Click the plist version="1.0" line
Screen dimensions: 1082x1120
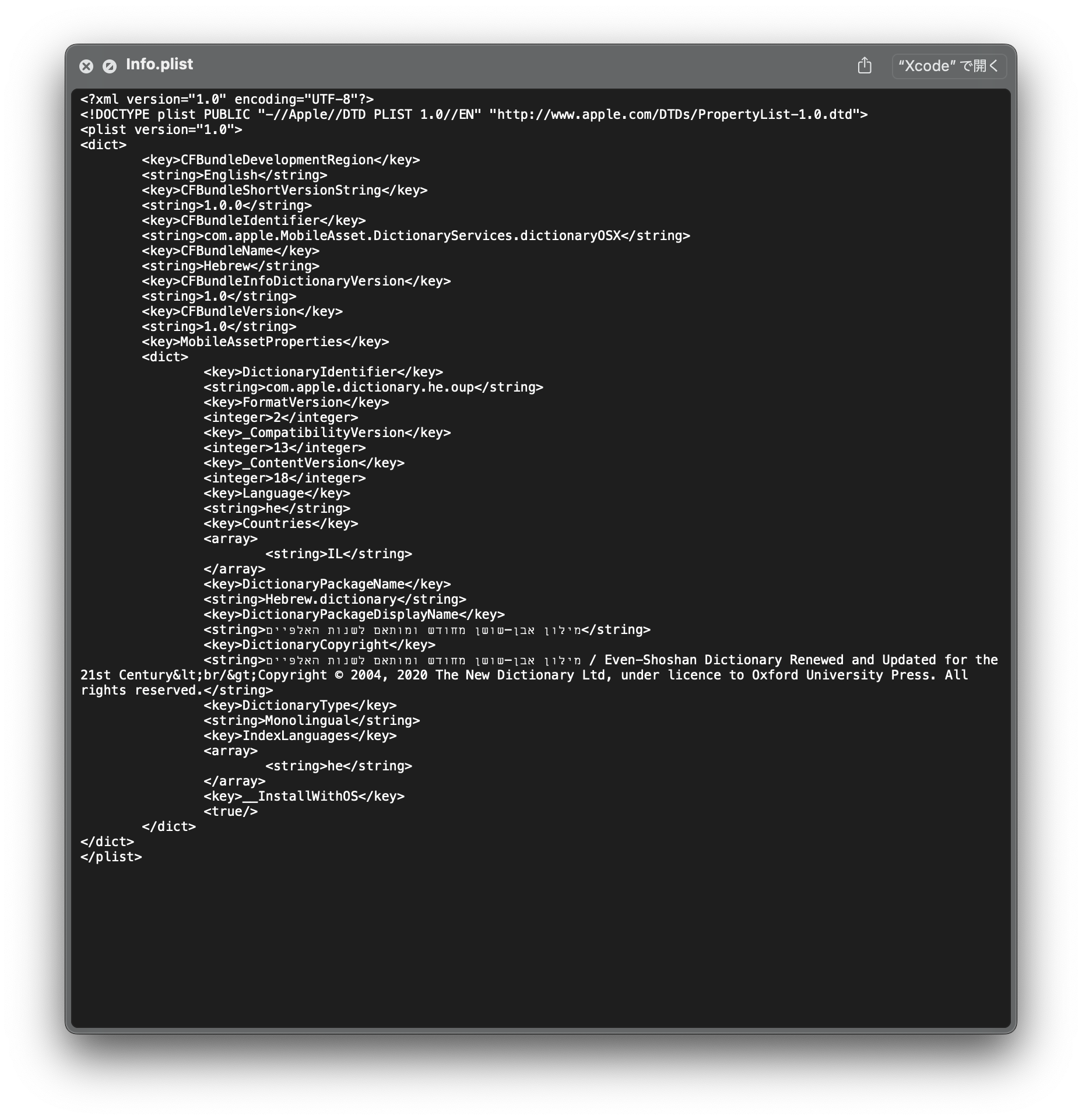[161, 129]
